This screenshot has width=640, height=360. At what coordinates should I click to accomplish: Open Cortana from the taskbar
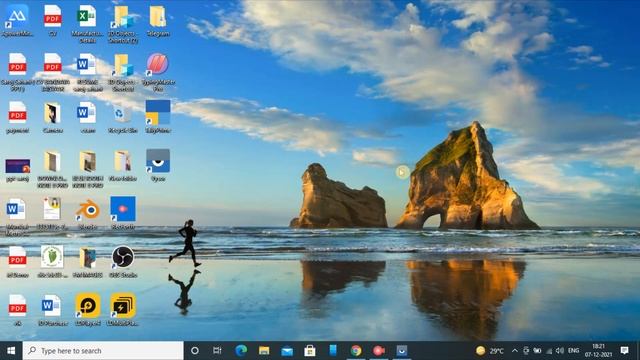pyautogui.click(x=195, y=351)
